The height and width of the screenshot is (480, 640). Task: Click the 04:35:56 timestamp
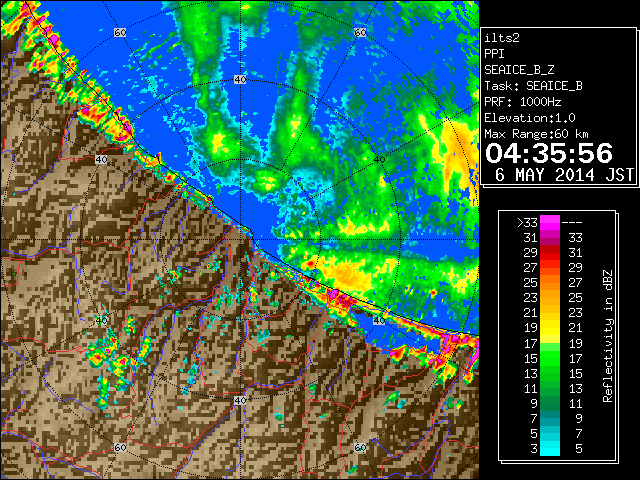pyautogui.click(x=549, y=153)
